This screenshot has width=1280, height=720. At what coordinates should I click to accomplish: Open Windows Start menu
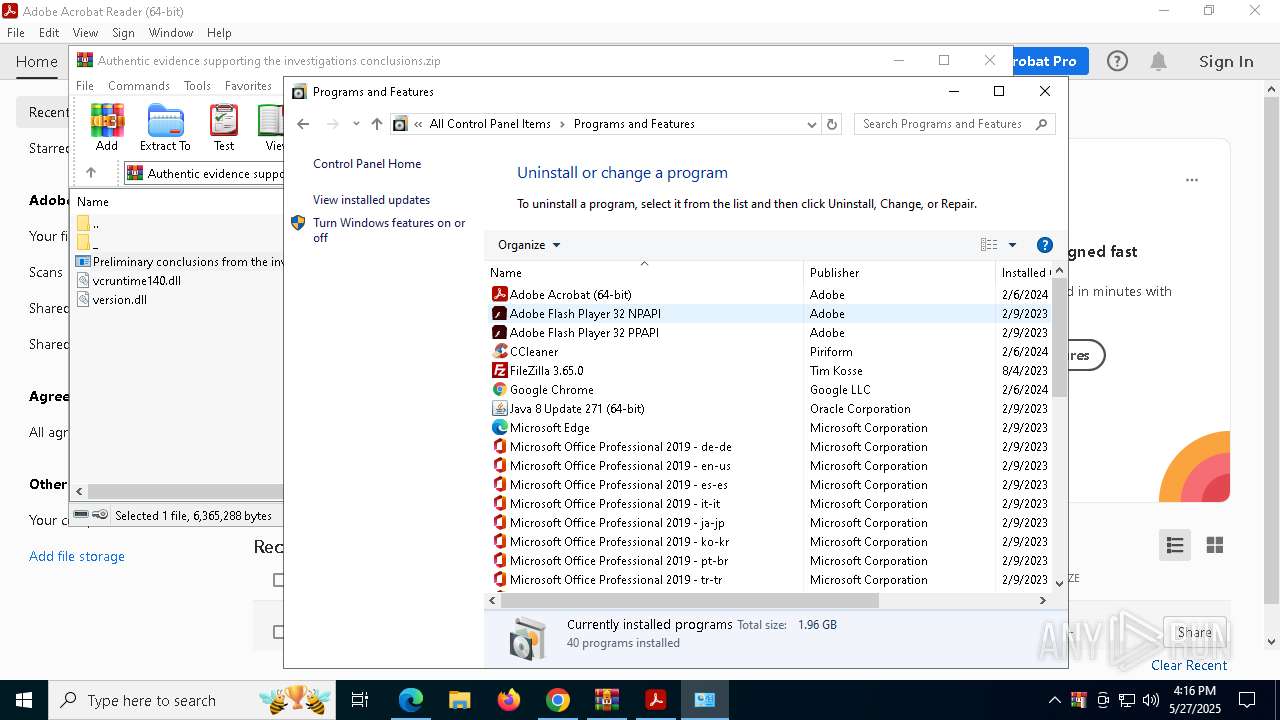pyautogui.click(x=24, y=700)
